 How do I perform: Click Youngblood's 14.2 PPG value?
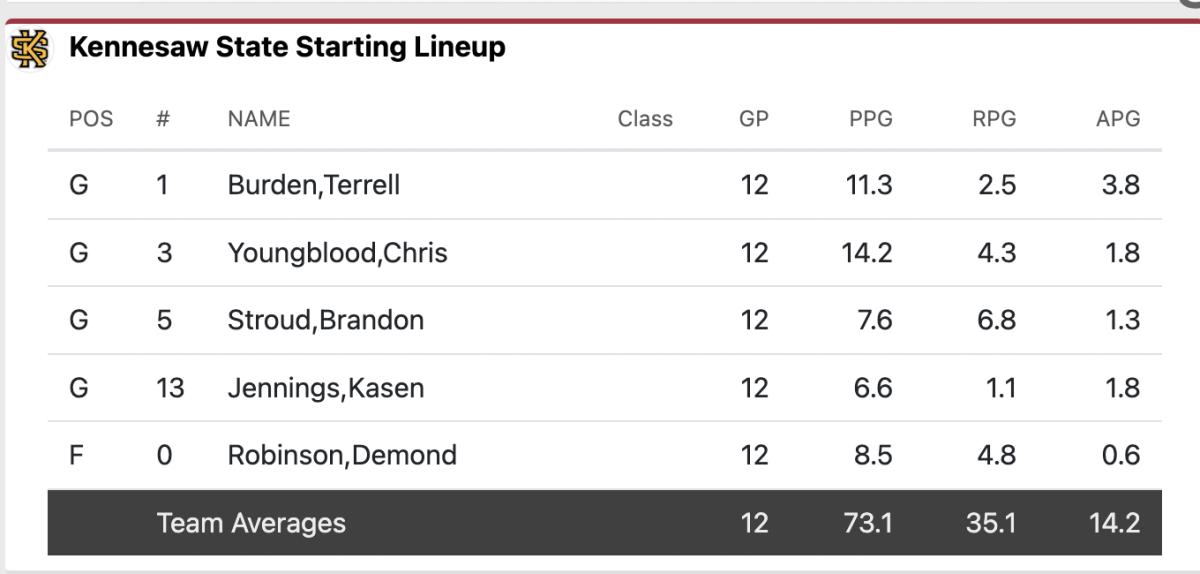pos(867,253)
